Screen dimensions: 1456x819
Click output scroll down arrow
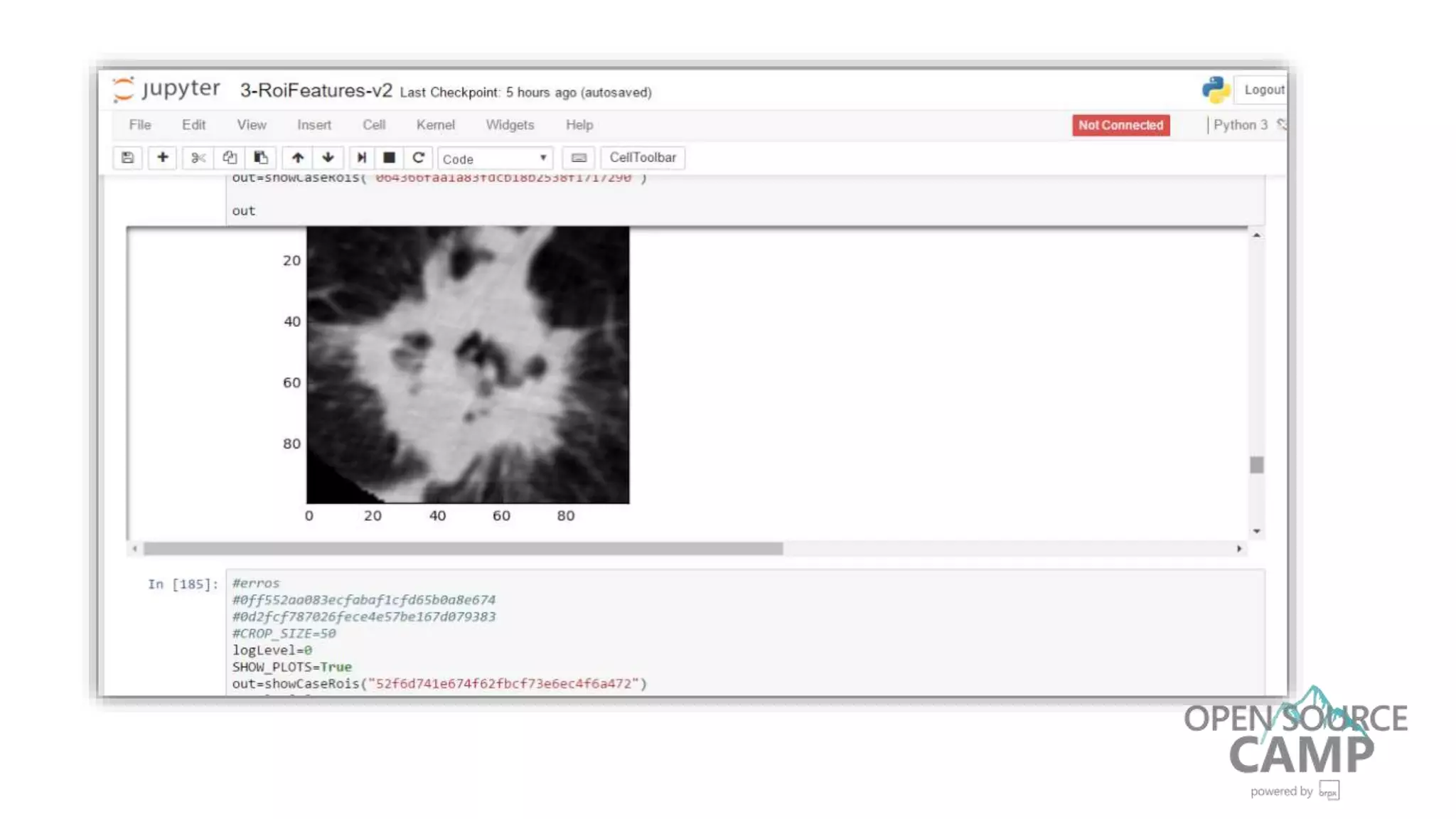coord(1256,532)
